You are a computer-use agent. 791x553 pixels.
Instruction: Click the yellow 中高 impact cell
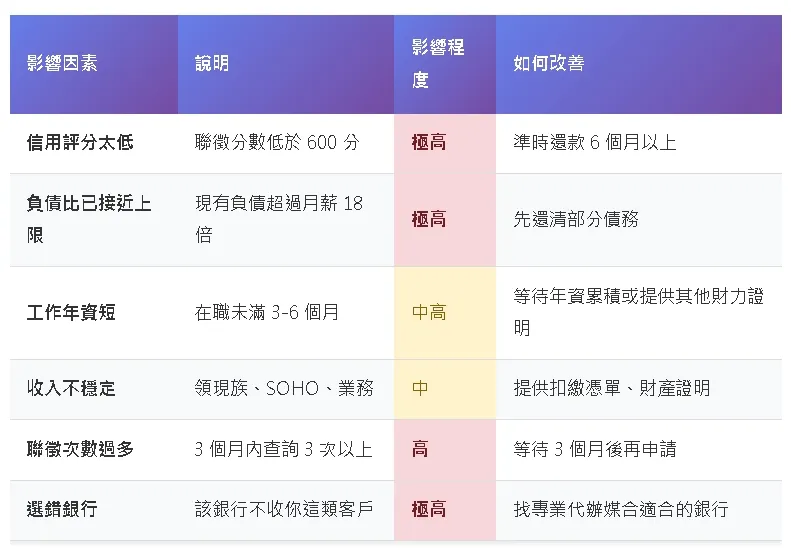coord(429,312)
